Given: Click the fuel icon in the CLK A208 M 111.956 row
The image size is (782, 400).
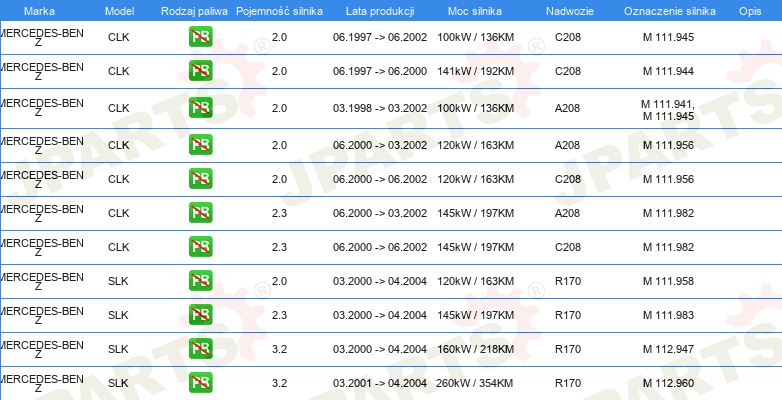Looking at the screenshot, I should pos(200,145).
